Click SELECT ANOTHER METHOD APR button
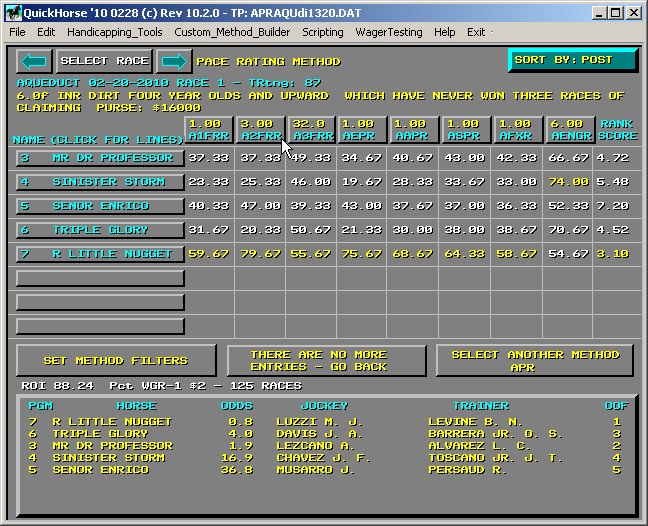The width and height of the screenshot is (648, 526). (536, 361)
